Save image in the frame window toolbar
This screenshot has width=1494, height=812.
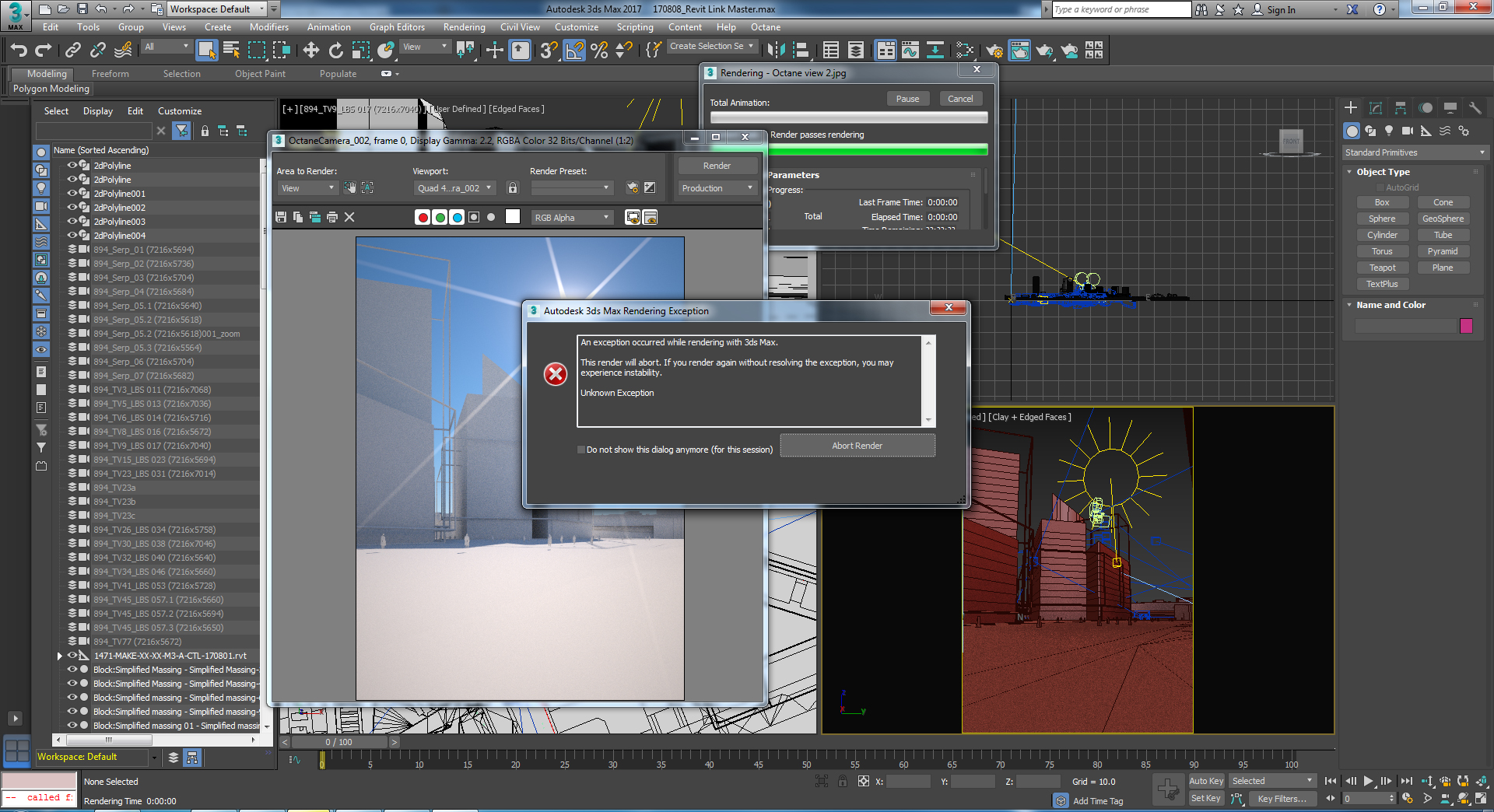click(281, 218)
